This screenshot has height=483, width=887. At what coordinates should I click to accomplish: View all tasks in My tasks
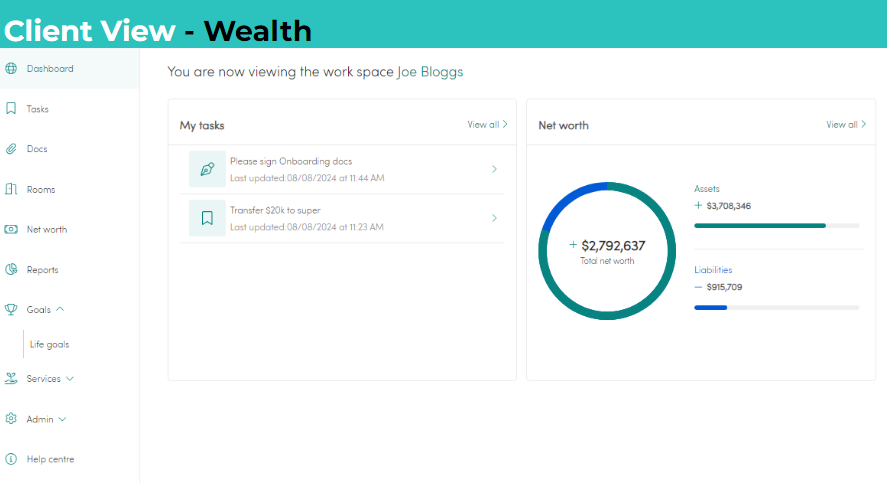(x=487, y=125)
